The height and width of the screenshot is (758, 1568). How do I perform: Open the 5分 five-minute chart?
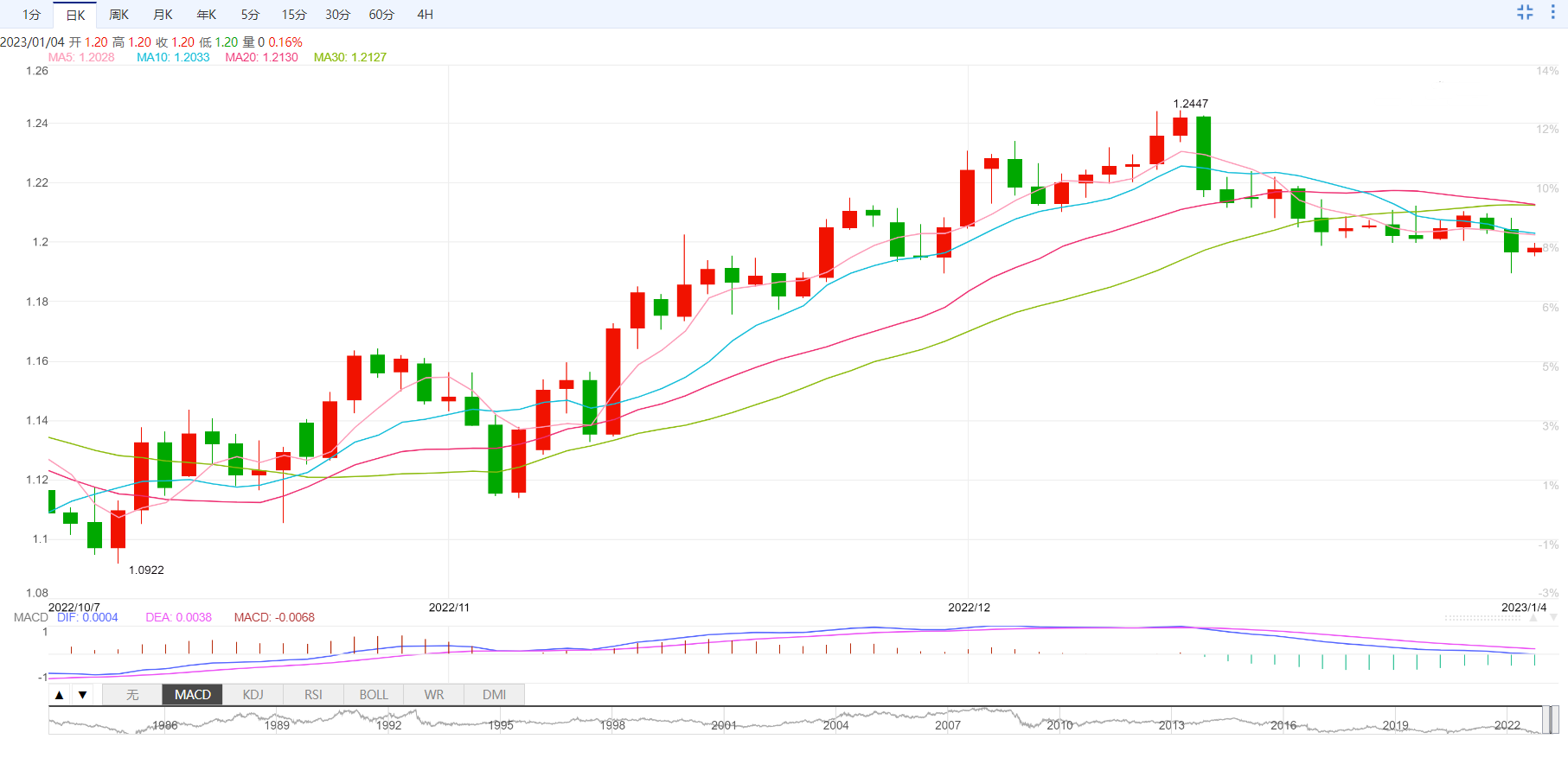pyautogui.click(x=250, y=15)
